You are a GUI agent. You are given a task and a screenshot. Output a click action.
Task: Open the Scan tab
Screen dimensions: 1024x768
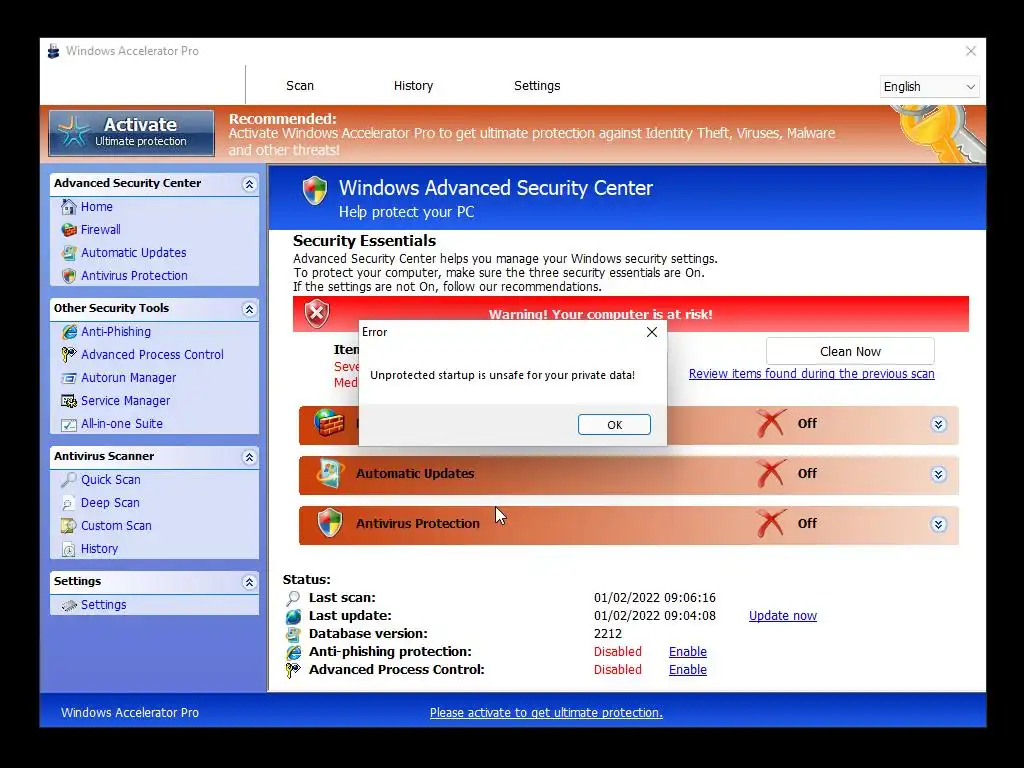click(x=300, y=86)
